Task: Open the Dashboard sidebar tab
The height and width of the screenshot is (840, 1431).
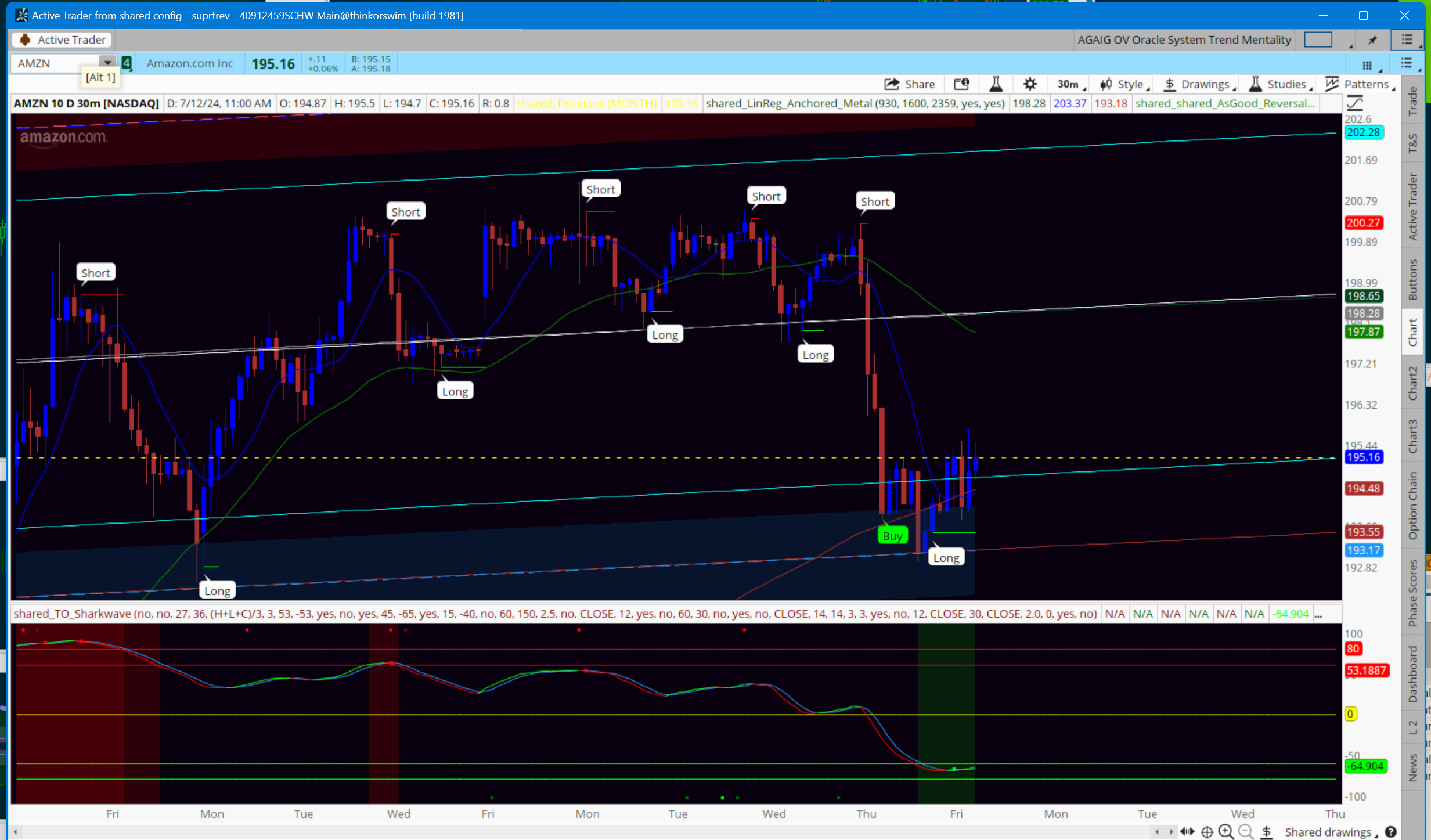Action: pos(1413,673)
